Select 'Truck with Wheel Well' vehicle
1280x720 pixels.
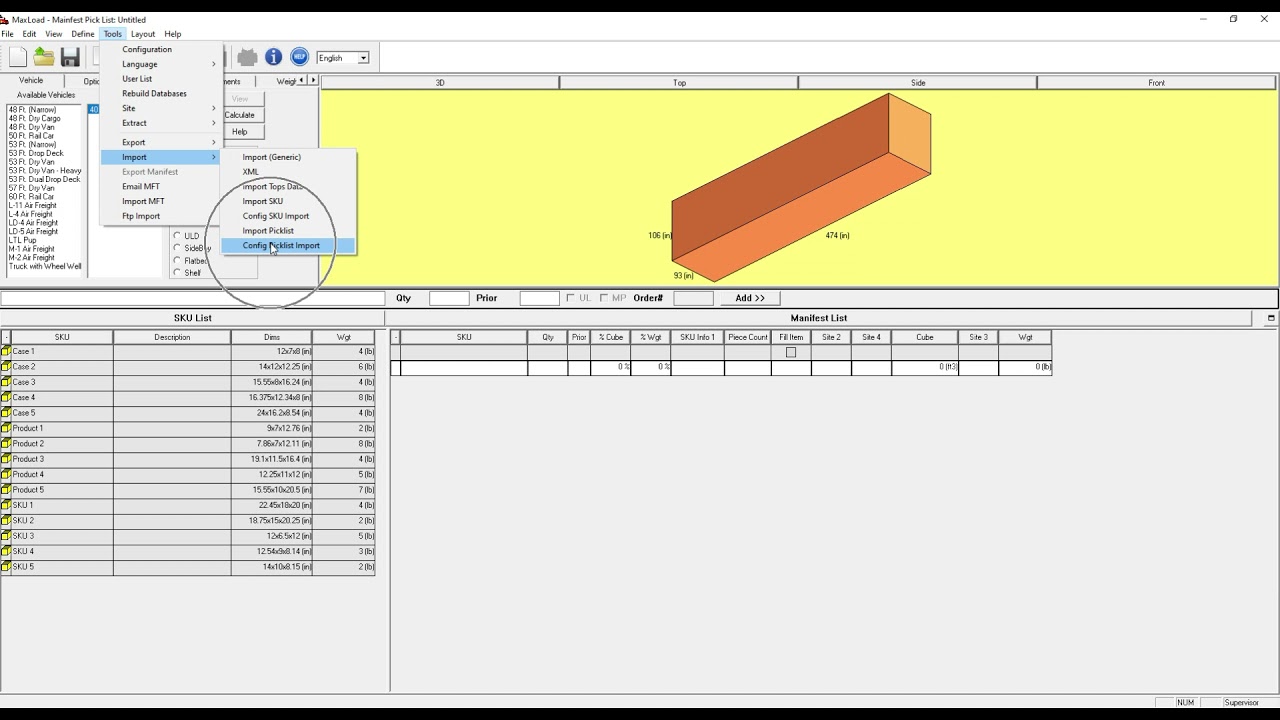point(45,267)
